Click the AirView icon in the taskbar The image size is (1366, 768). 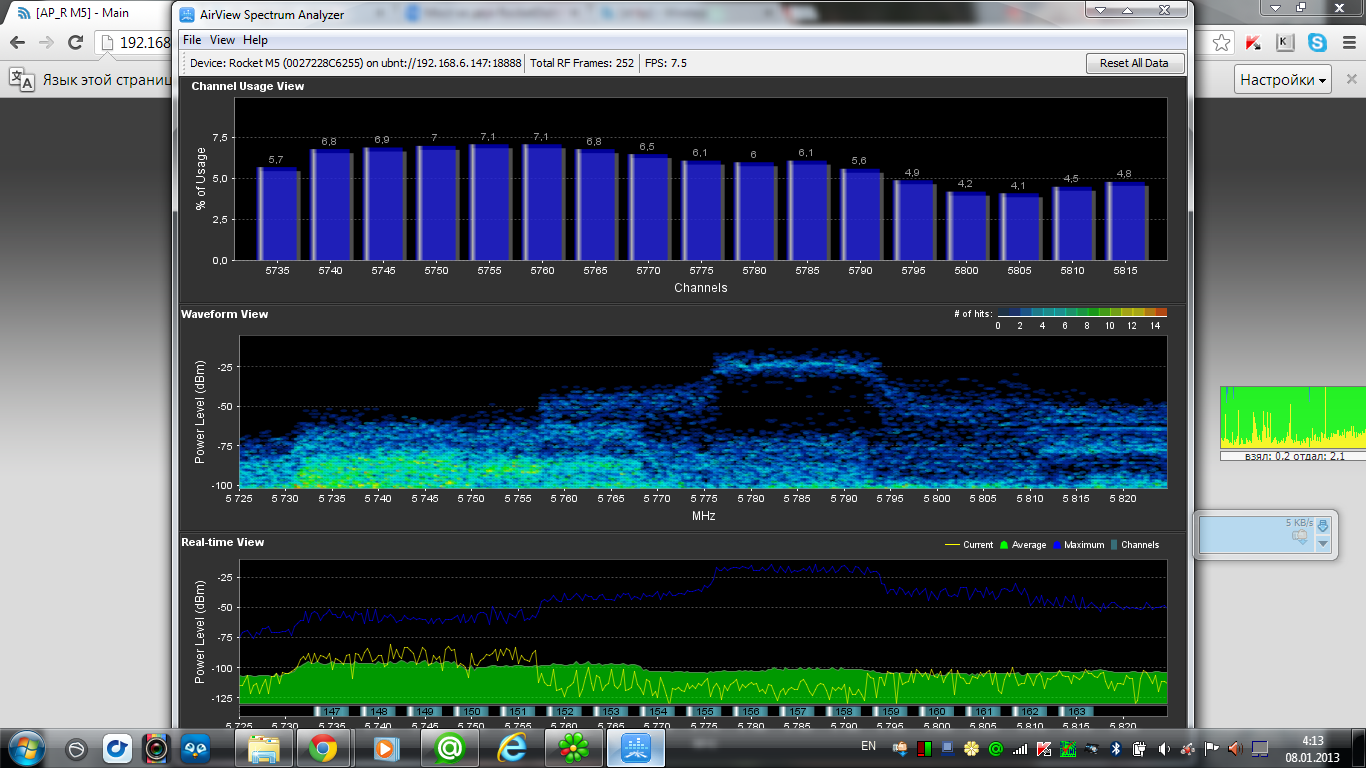636,747
